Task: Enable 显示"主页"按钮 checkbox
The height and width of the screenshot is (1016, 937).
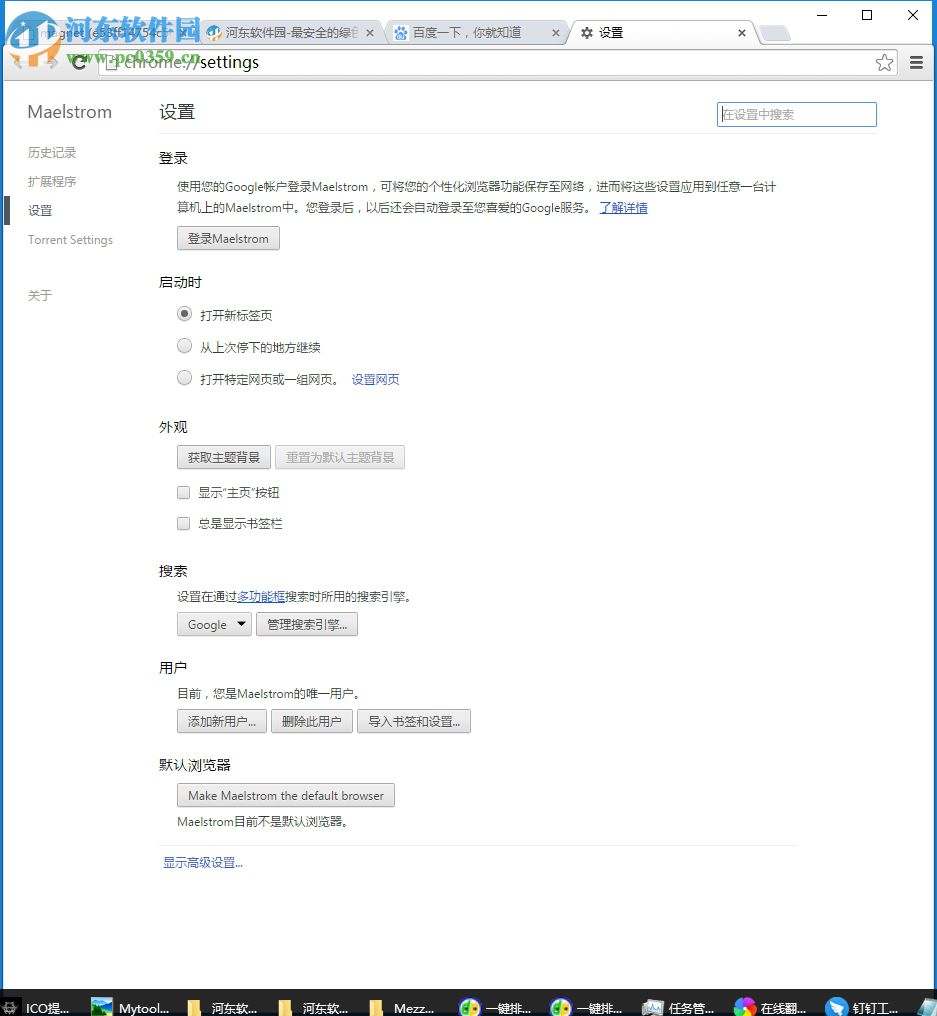Action: 183,492
